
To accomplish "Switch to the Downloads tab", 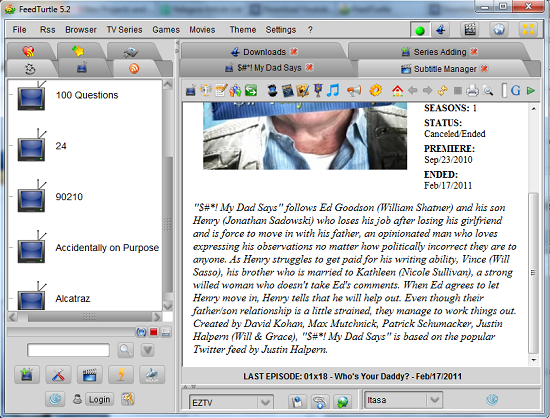I will (264, 52).
